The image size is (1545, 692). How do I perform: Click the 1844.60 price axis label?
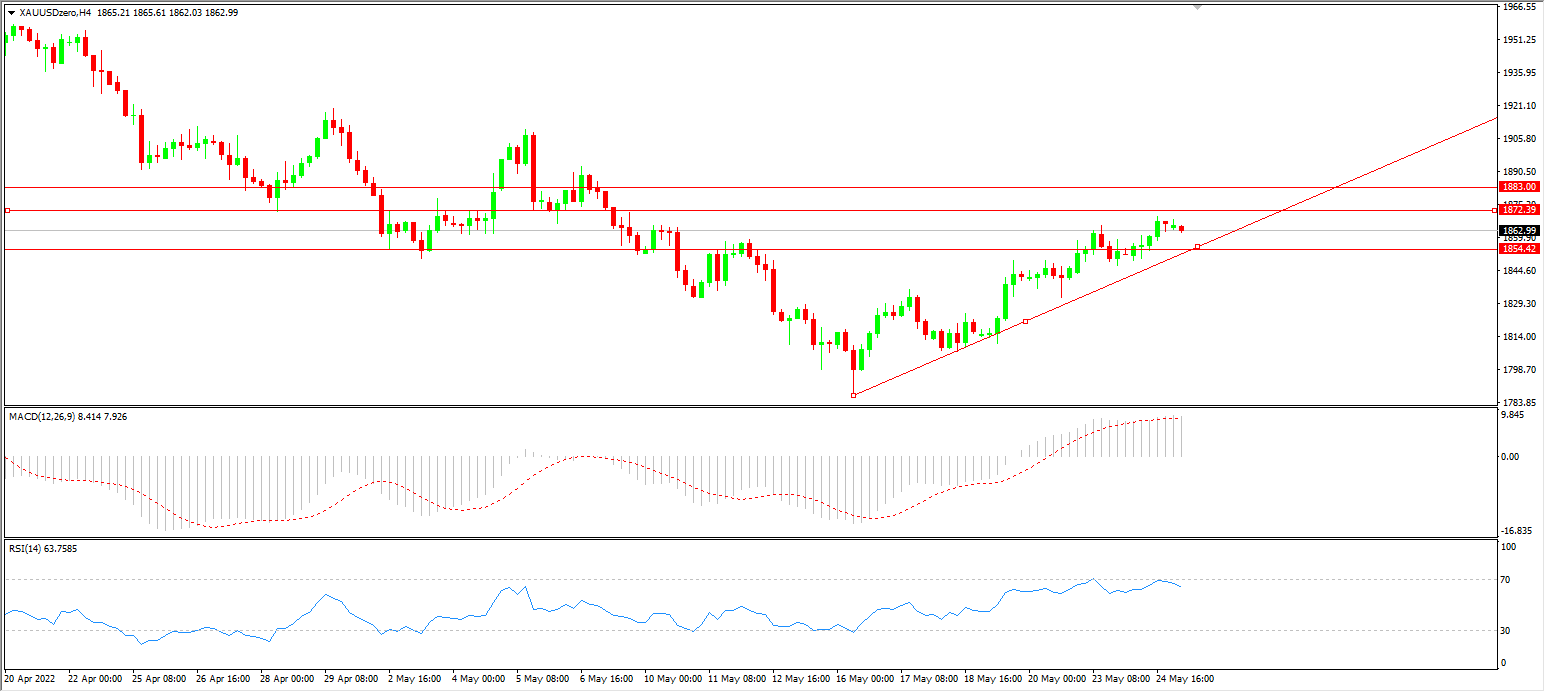point(1519,270)
